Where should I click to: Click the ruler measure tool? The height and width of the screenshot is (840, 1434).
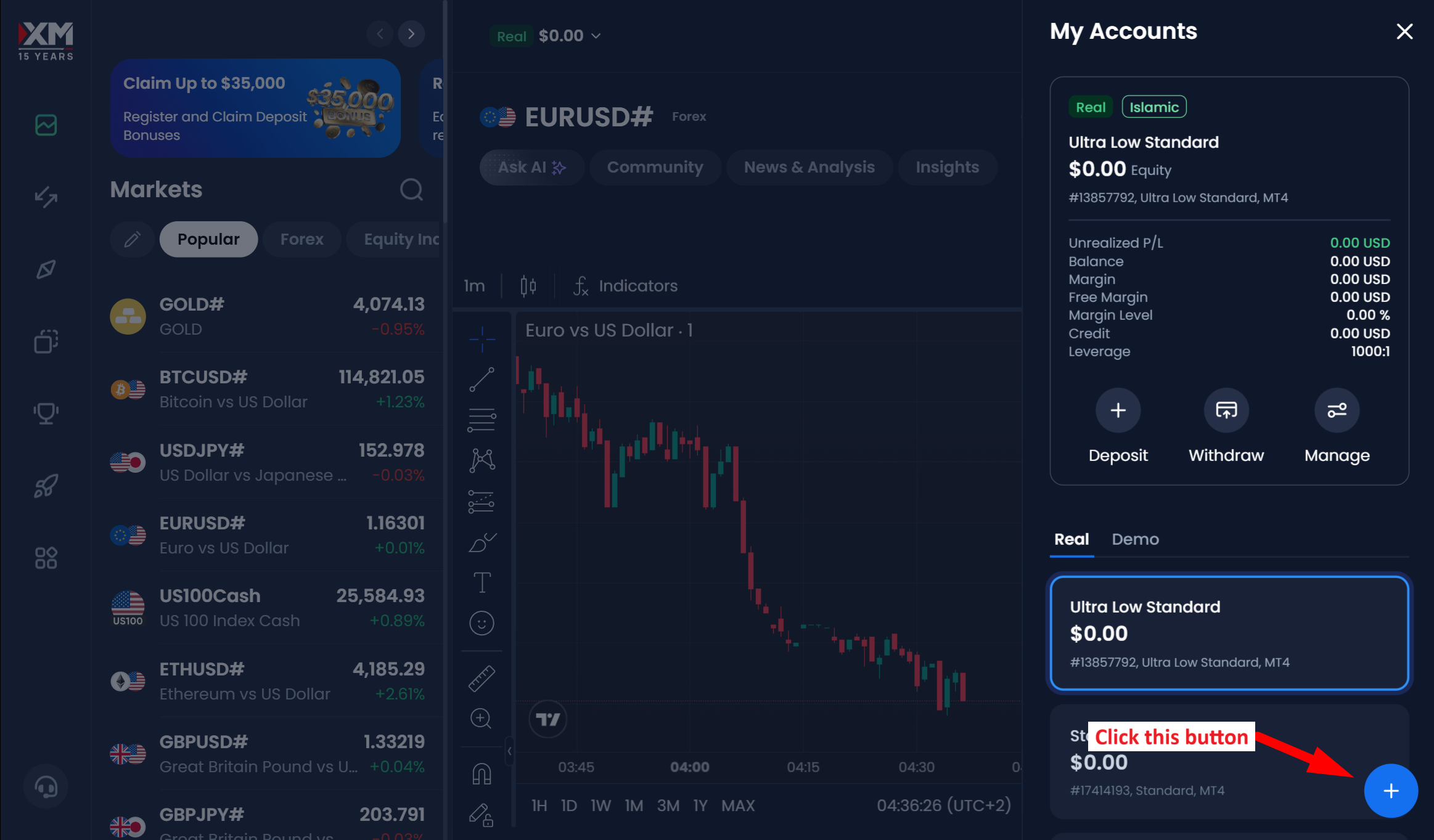[x=481, y=678]
